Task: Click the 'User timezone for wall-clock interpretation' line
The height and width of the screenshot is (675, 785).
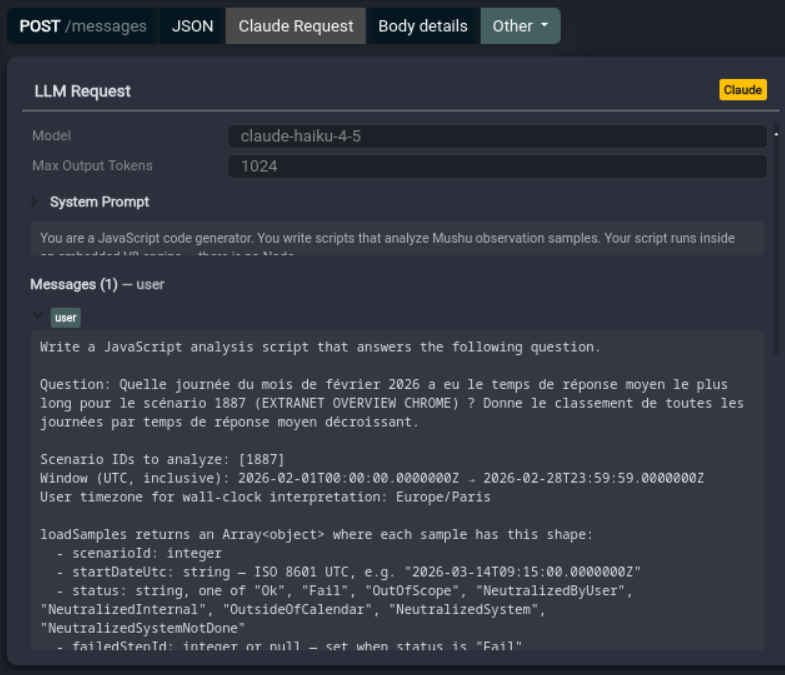Action: tap(265, 497)
